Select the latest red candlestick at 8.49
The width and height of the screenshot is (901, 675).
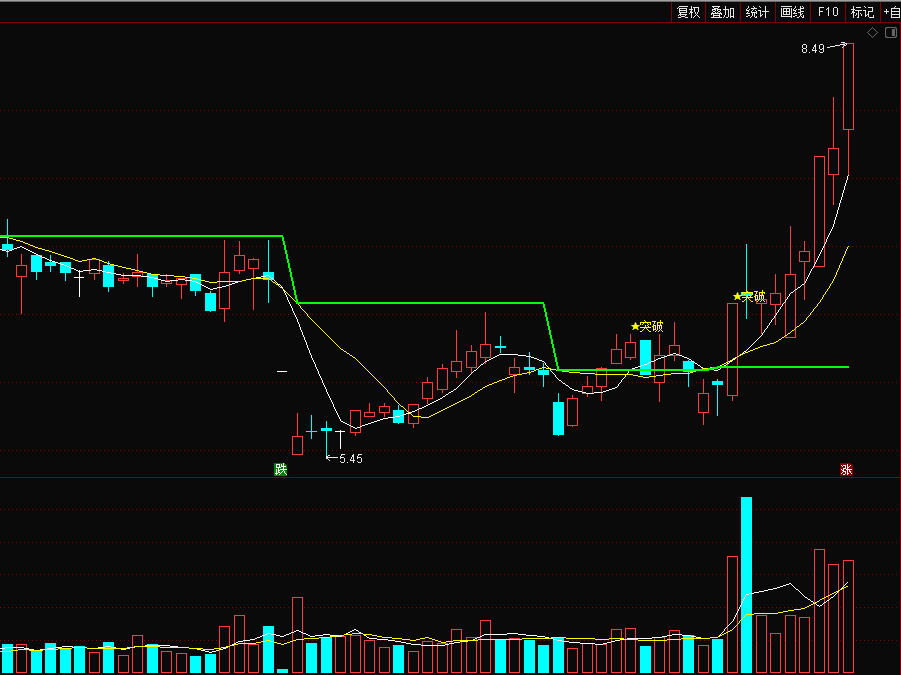pyautogui.click(x=848, y=109)
